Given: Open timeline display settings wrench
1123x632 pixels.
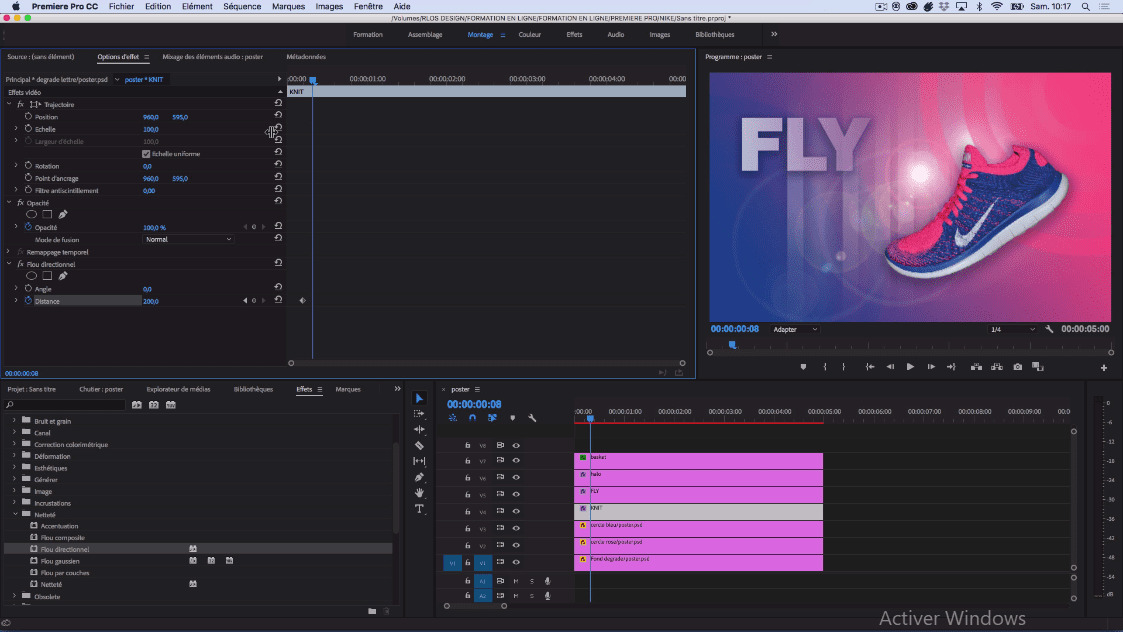Looking at the screenshot, I should tap(532, 418).
